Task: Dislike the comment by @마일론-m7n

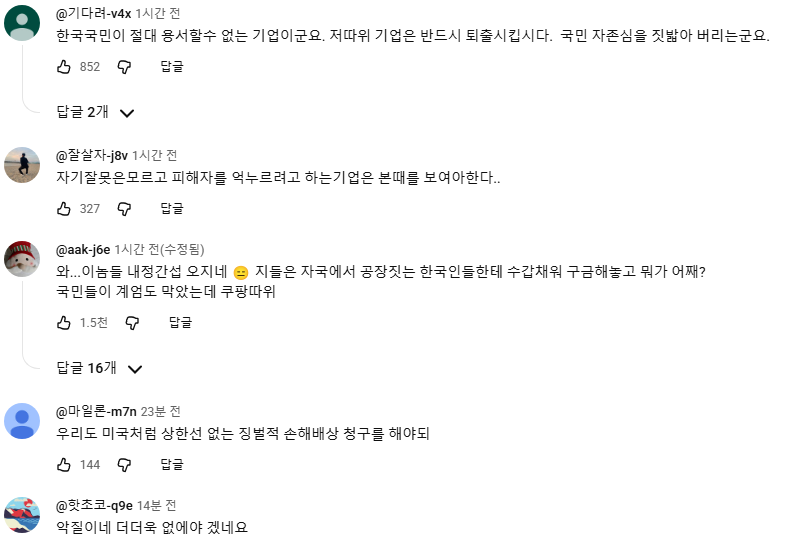Action: pyautogui.click(x=124, y=465)
